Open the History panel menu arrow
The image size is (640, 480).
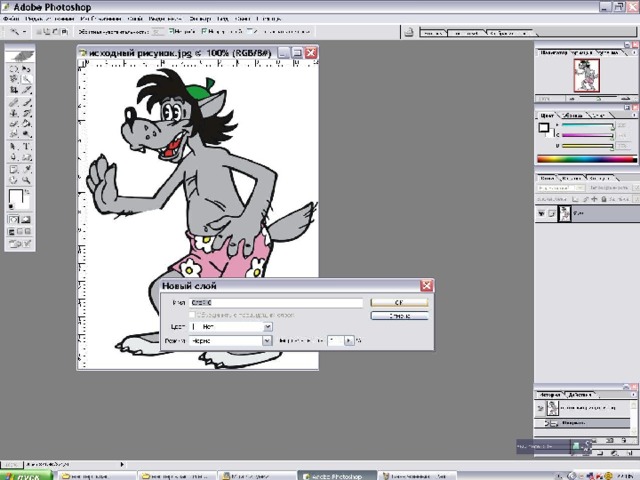[634, 395]
